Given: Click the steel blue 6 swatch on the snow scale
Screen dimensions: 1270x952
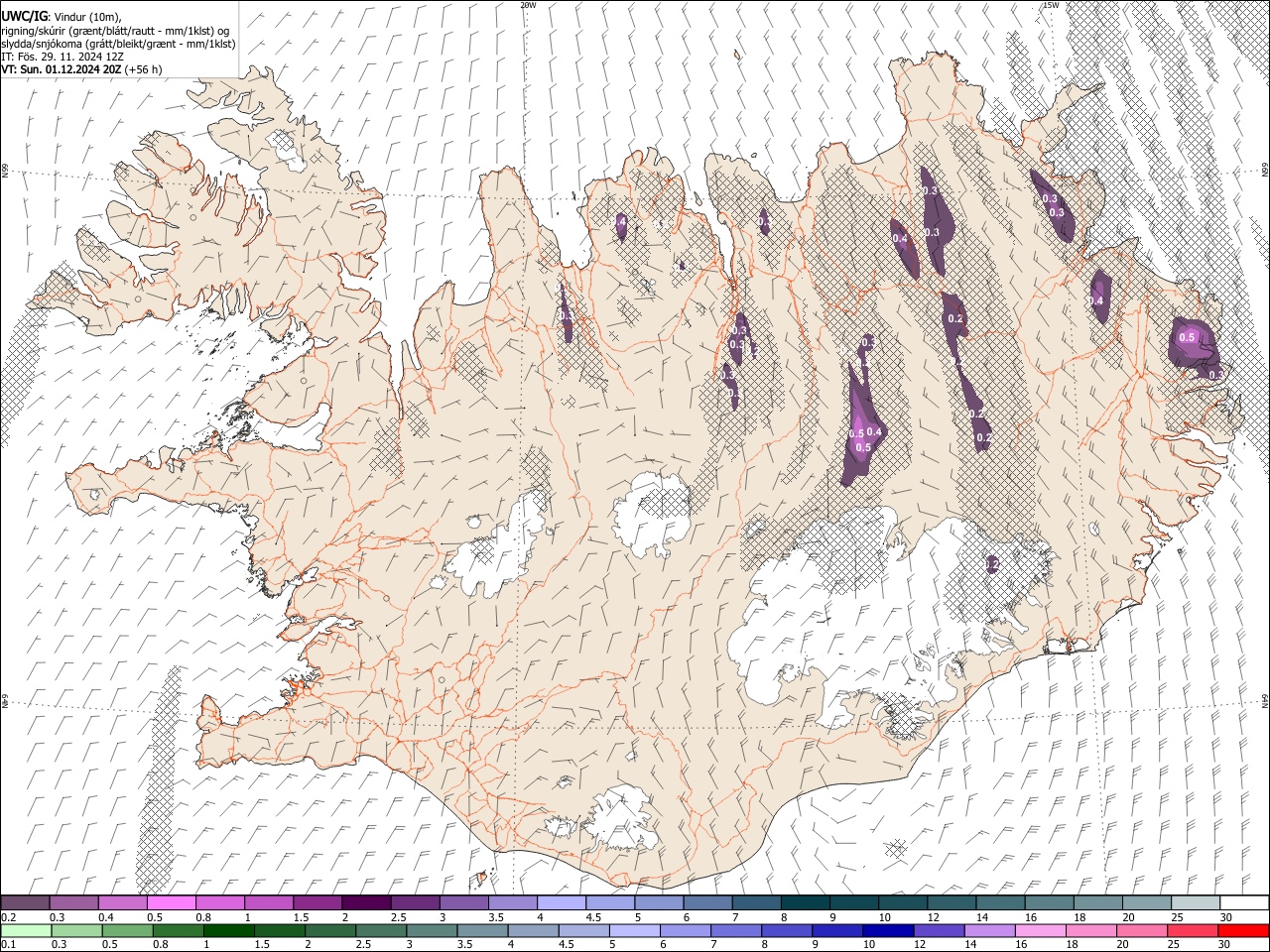Looking at the screenshot, I should [x=705, y=902].
